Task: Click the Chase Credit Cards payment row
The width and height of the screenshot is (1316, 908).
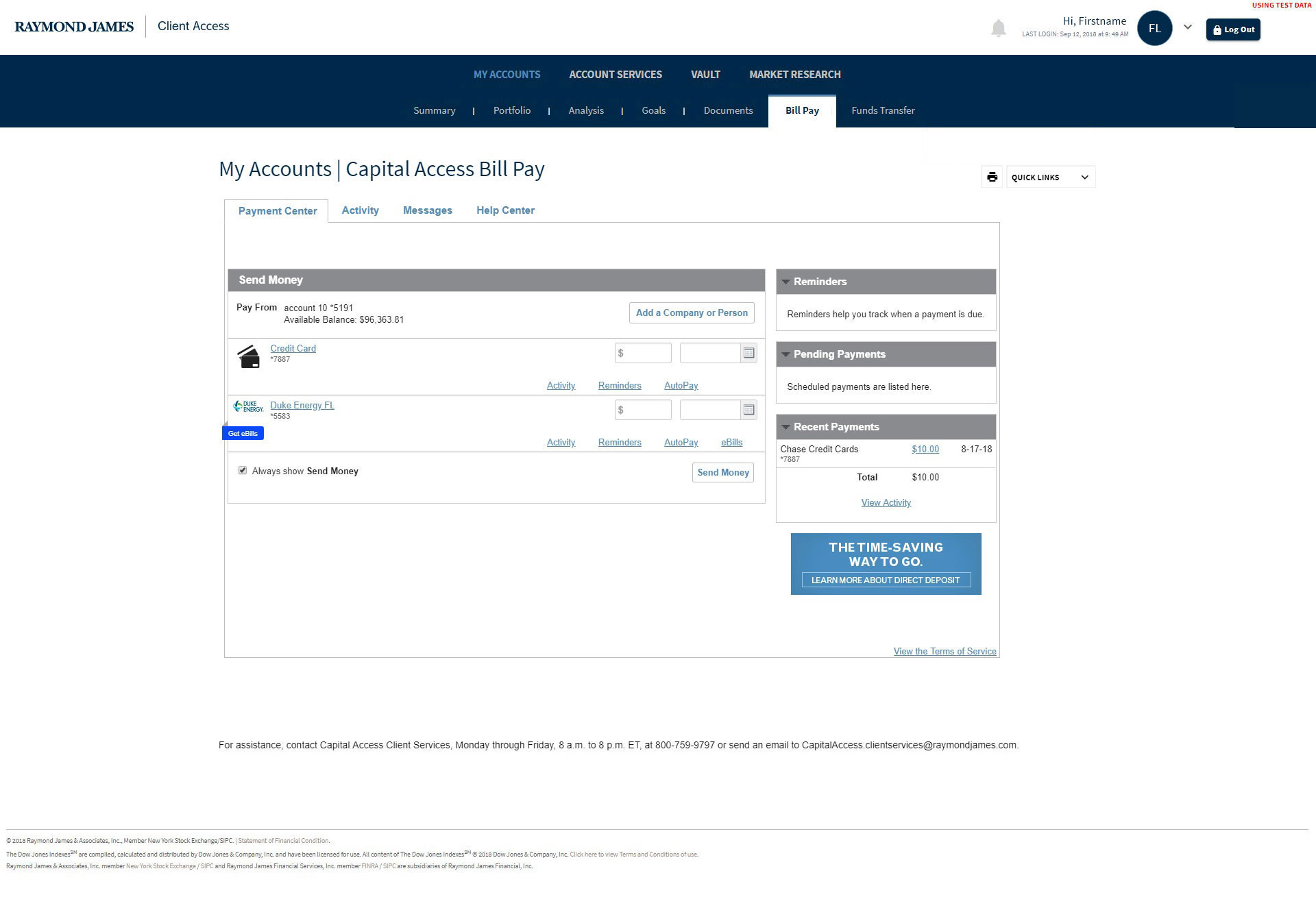Action: click(x=886, y=453)
